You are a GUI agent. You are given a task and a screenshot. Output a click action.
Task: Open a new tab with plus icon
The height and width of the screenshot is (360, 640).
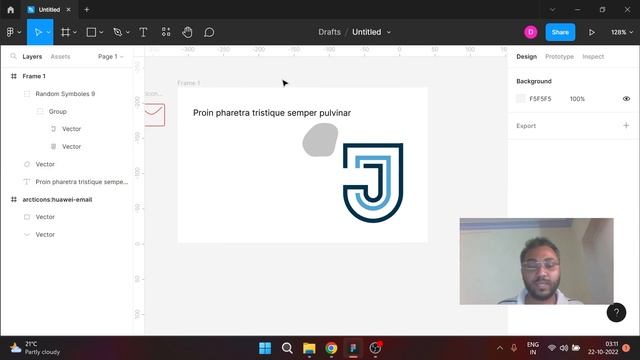pyautogui.click(x=87, y=9)
